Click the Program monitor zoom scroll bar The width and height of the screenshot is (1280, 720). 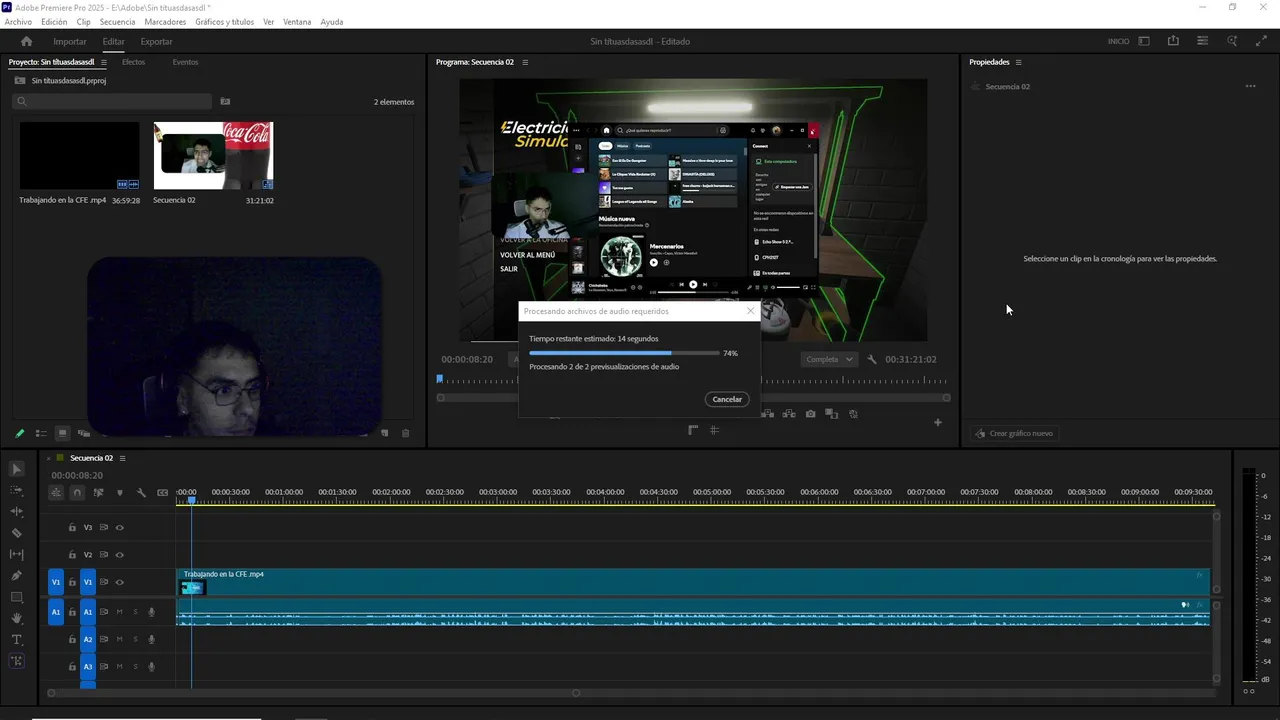tap(693, 397)
